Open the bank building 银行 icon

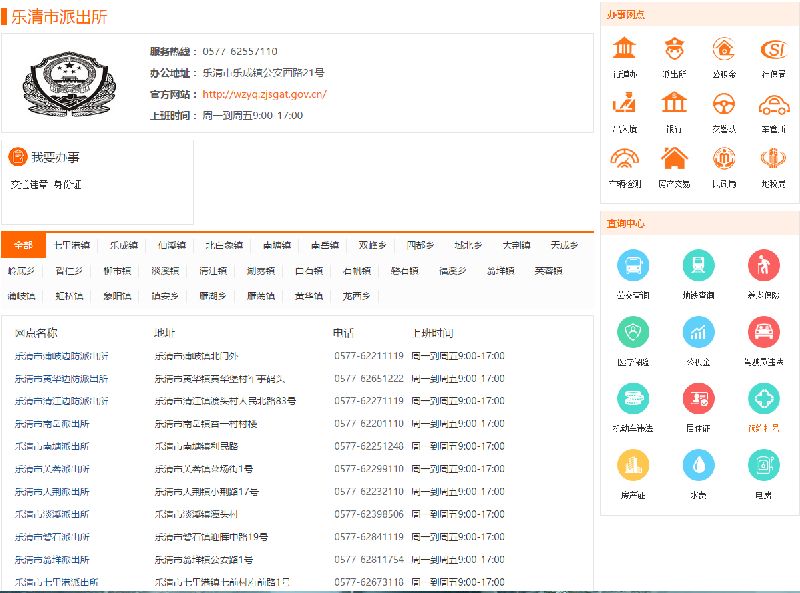coord(674,103)
